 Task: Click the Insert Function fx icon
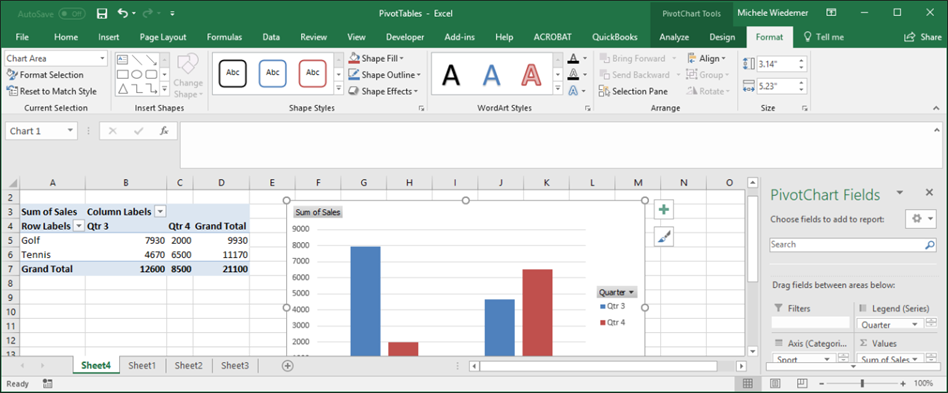tap(163, 131)
